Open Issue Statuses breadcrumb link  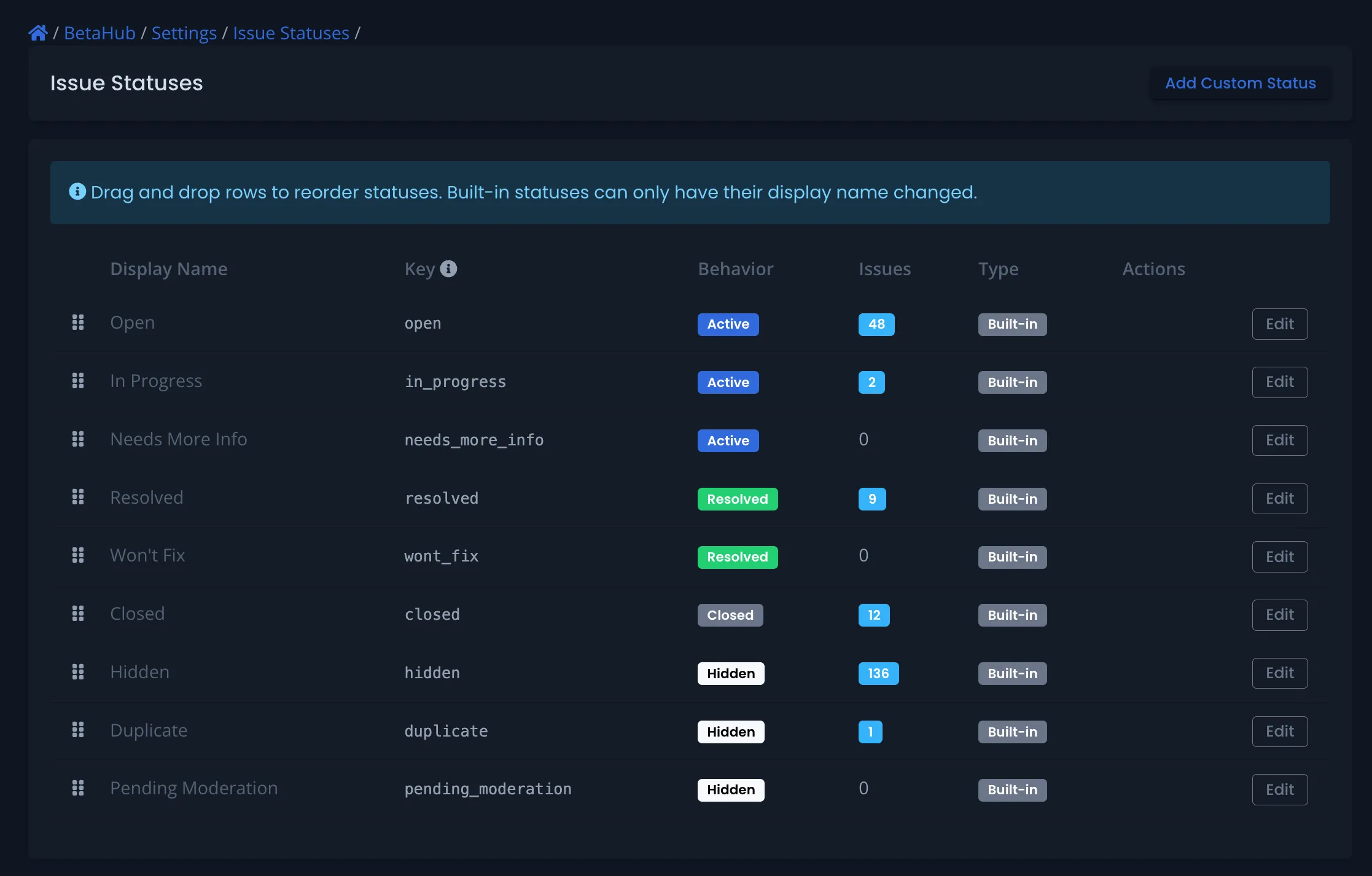point(290,33)
